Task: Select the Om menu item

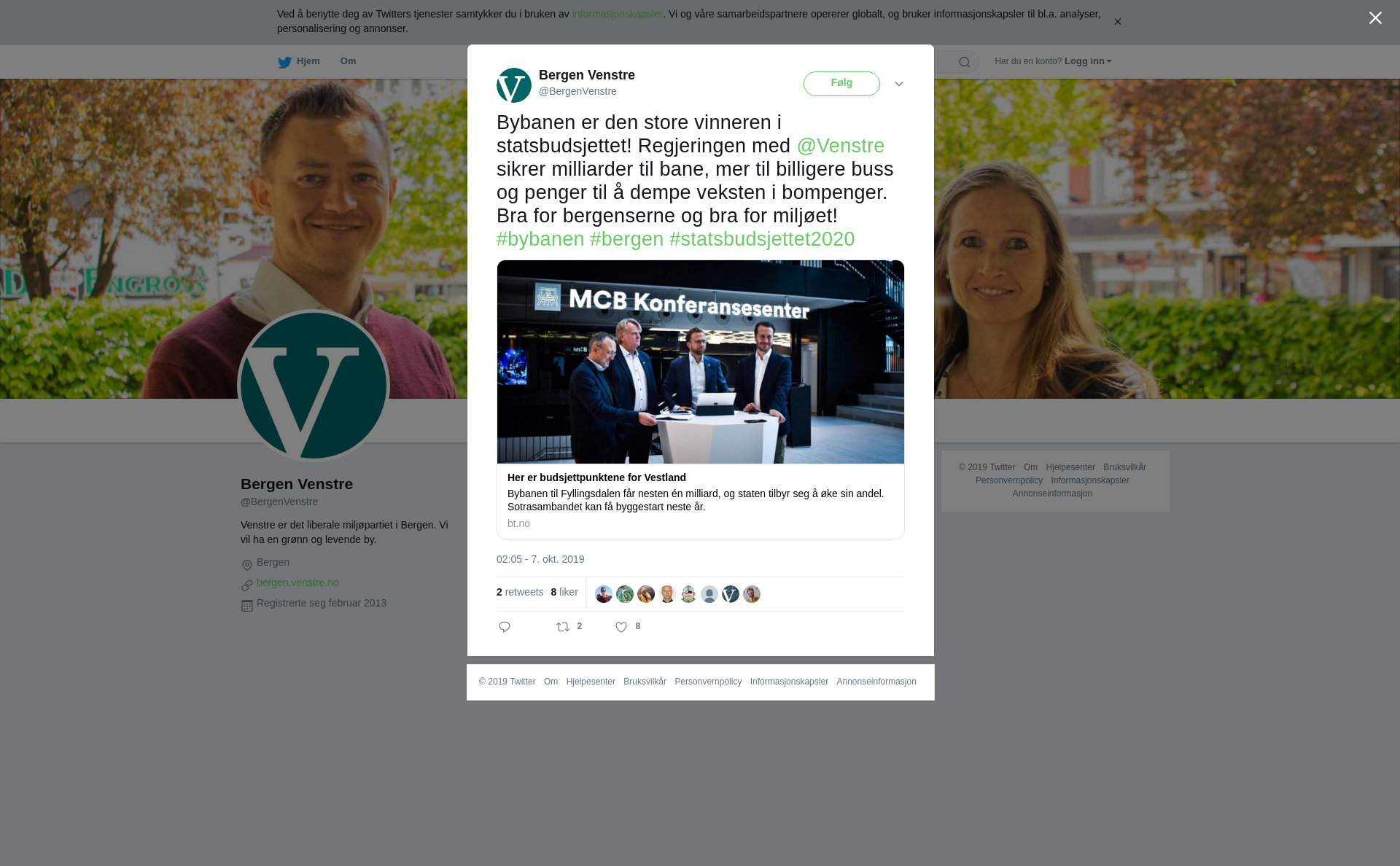Action: [x=348, y=61]
